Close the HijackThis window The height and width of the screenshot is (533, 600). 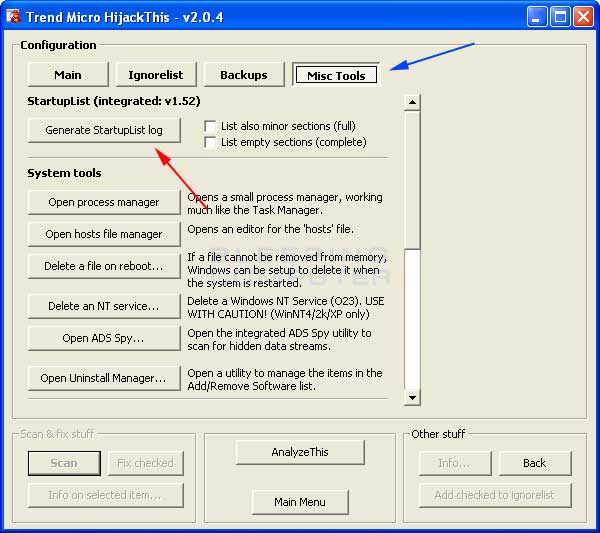(x=584, y=17)
